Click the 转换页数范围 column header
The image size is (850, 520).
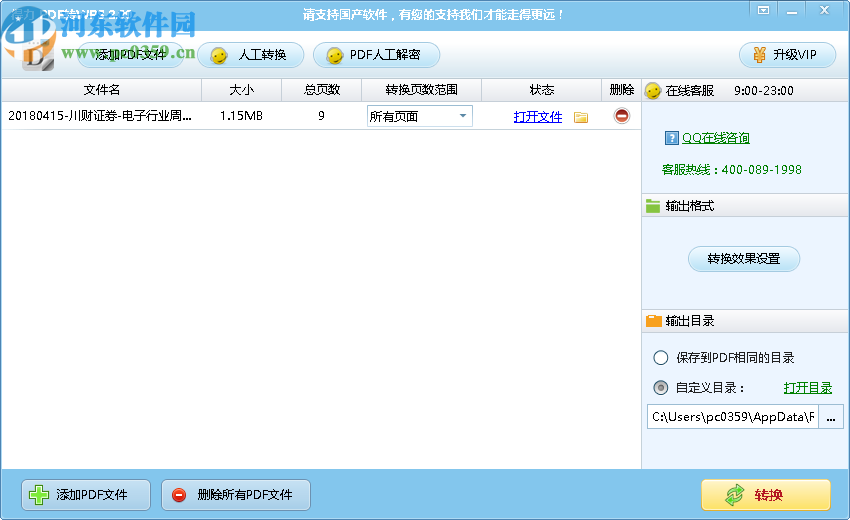pos(421,90)
